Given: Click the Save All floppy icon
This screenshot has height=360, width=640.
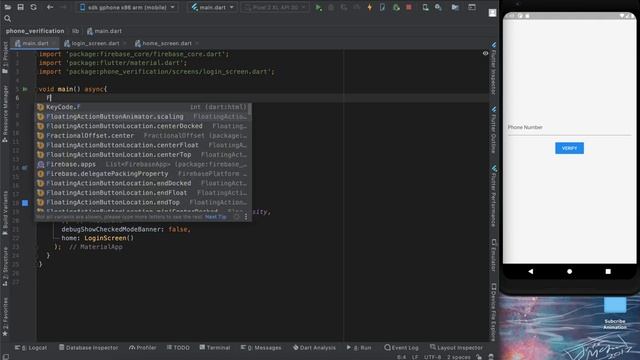Looking at the screenshot, I should click(20, 7).
